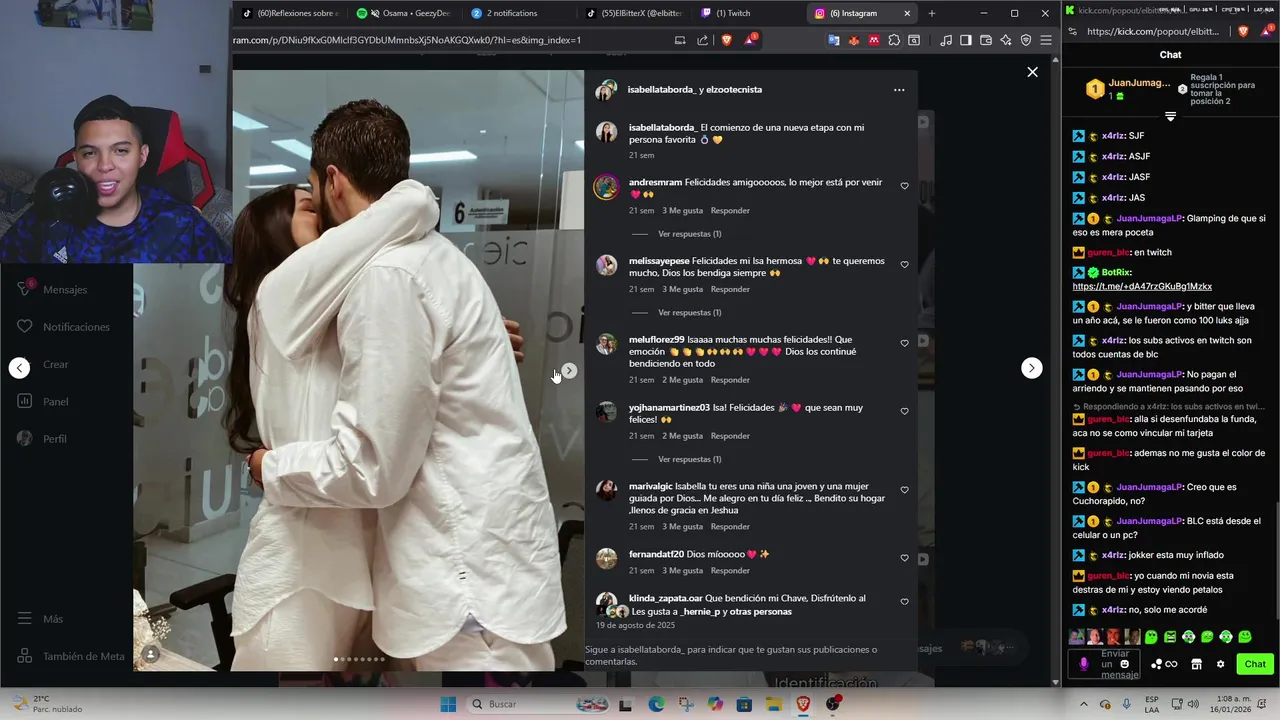The image size is (1280, 720).
Task: Click the green Chat send button
Action: tap(1255, 664)
